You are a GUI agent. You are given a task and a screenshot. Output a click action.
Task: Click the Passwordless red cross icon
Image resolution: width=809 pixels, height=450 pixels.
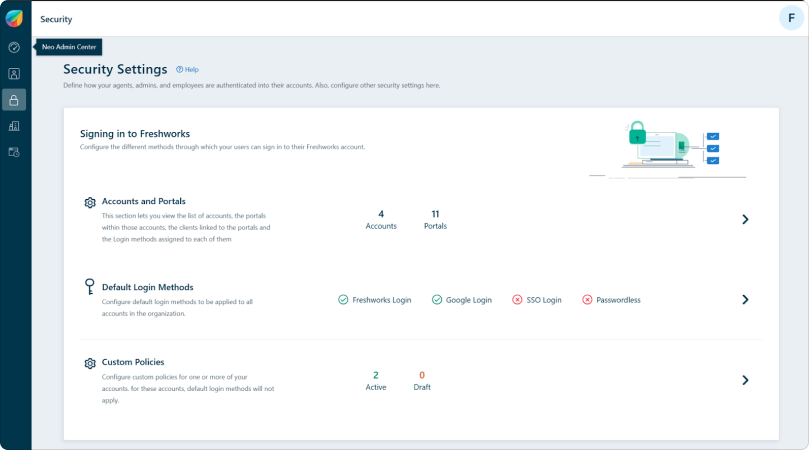point(587,300)
